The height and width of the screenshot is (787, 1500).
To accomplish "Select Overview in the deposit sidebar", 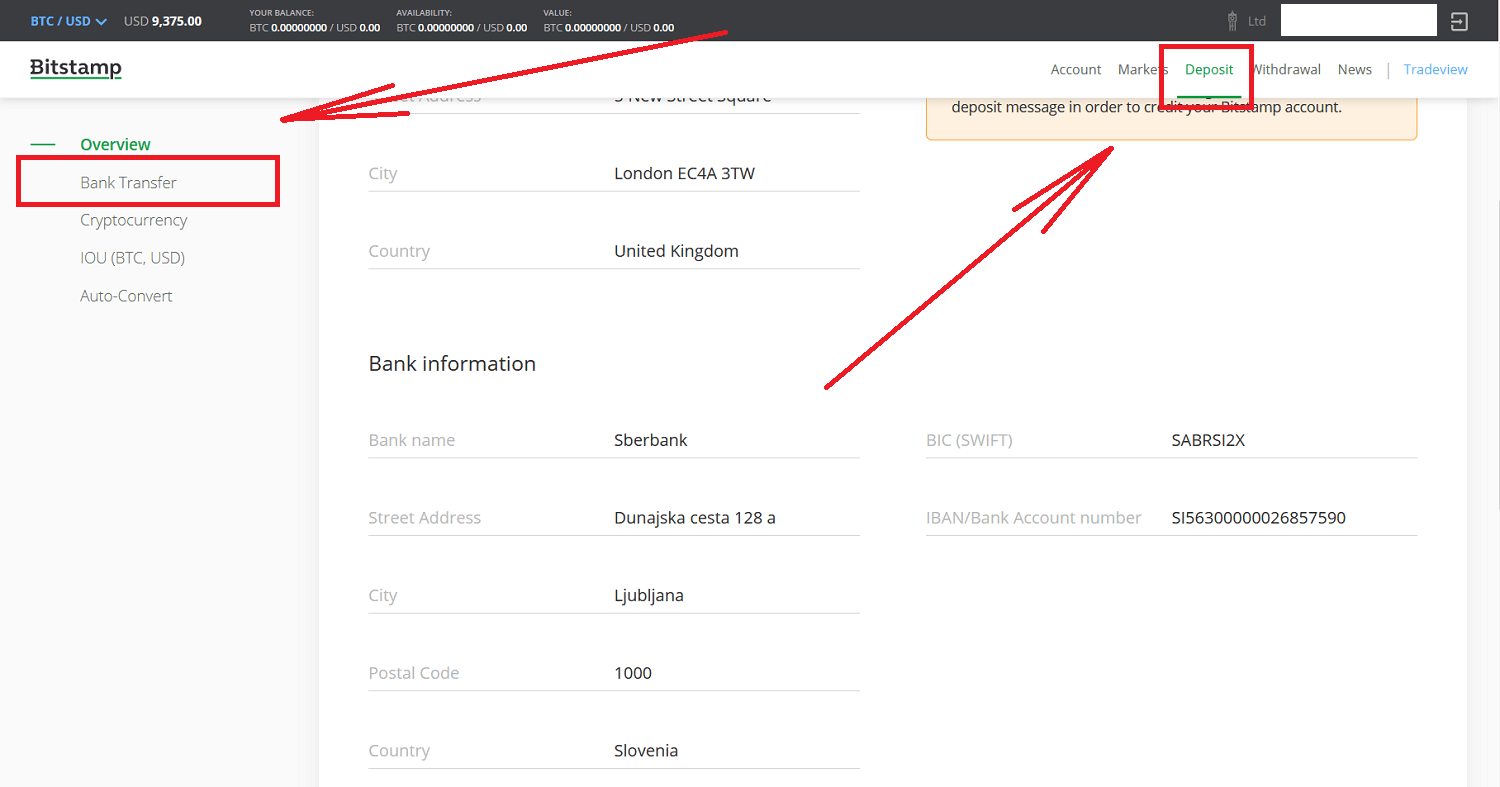I will click(x=115, y=144).
